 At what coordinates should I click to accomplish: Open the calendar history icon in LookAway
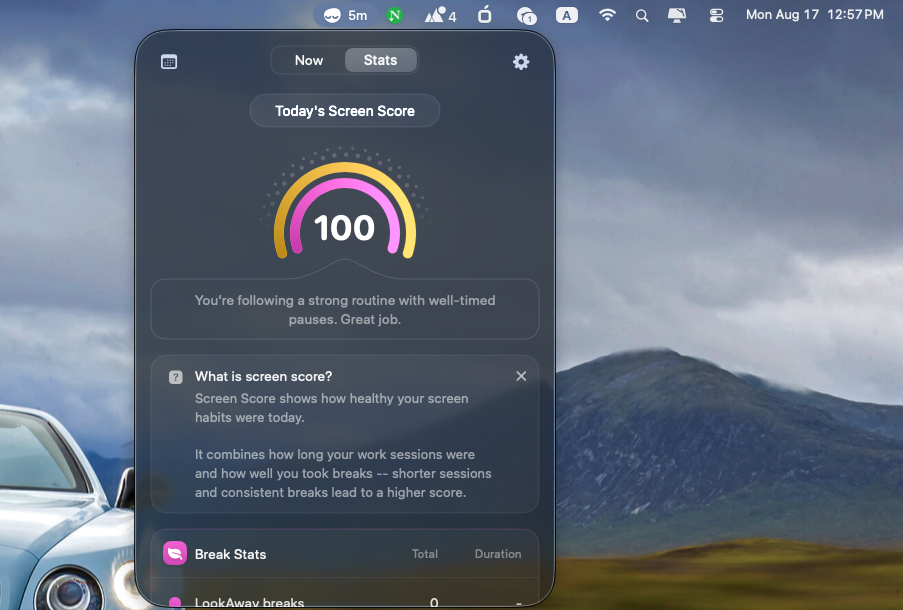tap(169, 62)
